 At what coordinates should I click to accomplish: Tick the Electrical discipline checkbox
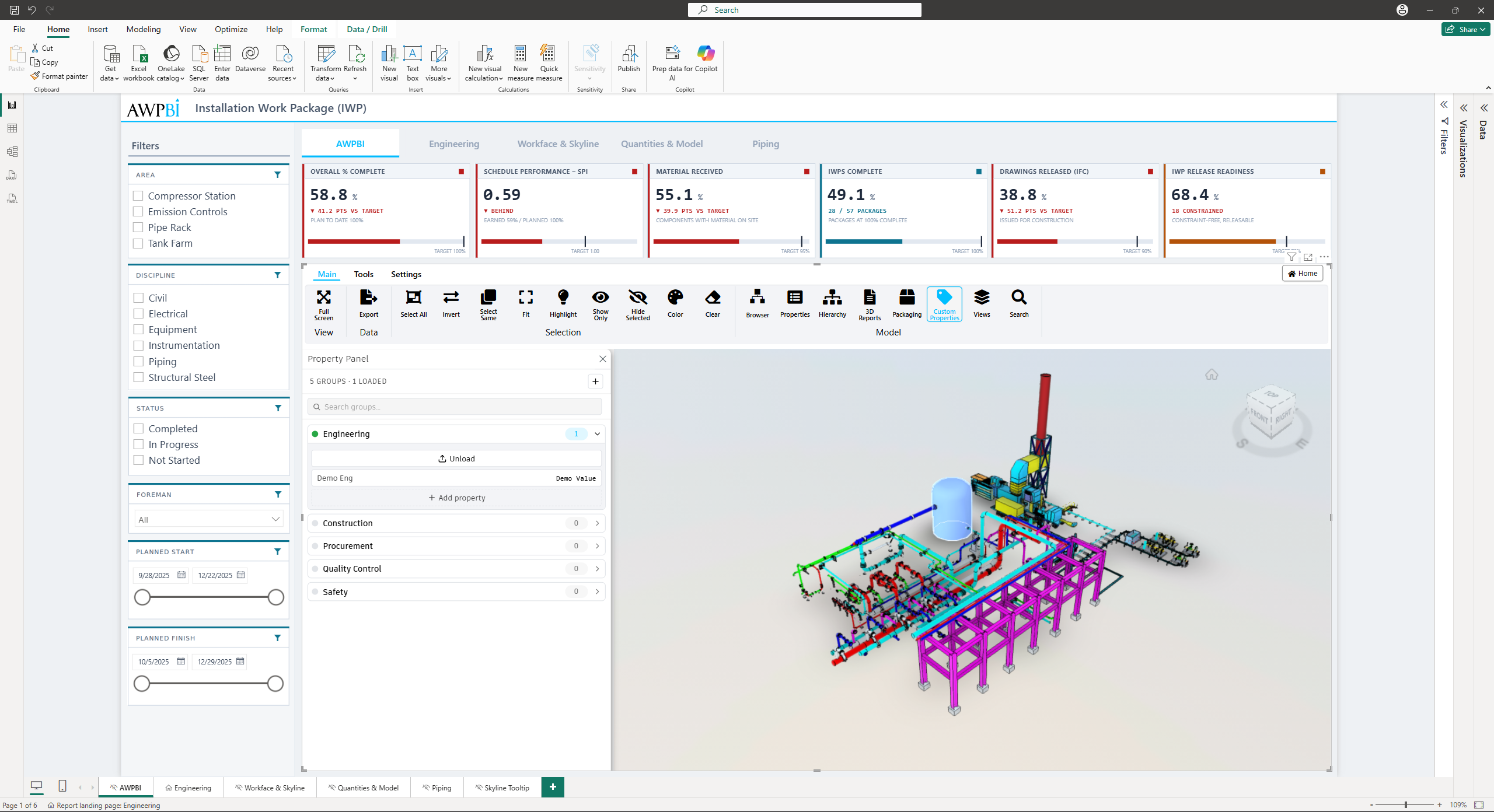click(139, 314)
